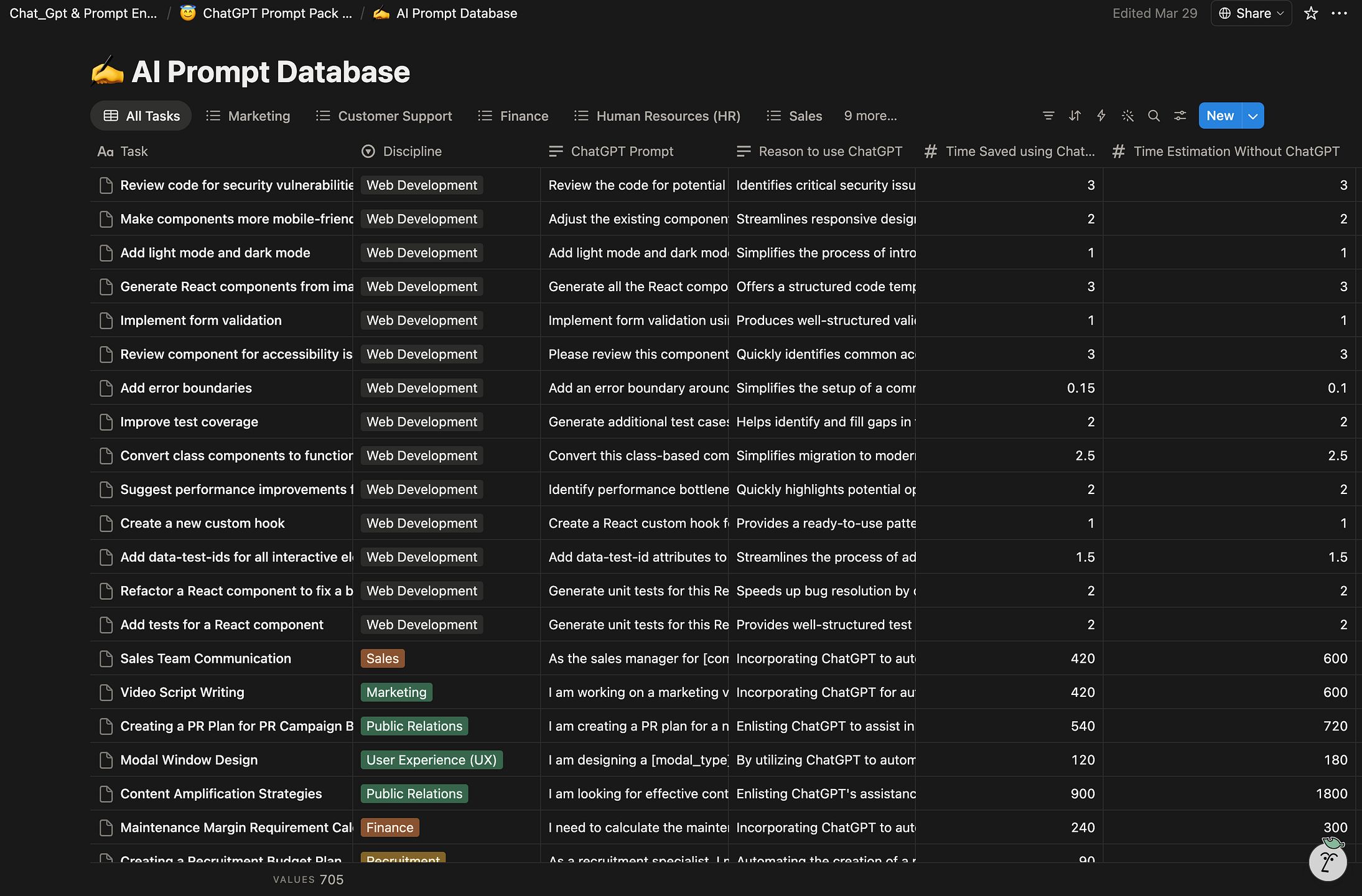Switch to the Marketing view tab
1362x896 pixels.
click(248, 116)
